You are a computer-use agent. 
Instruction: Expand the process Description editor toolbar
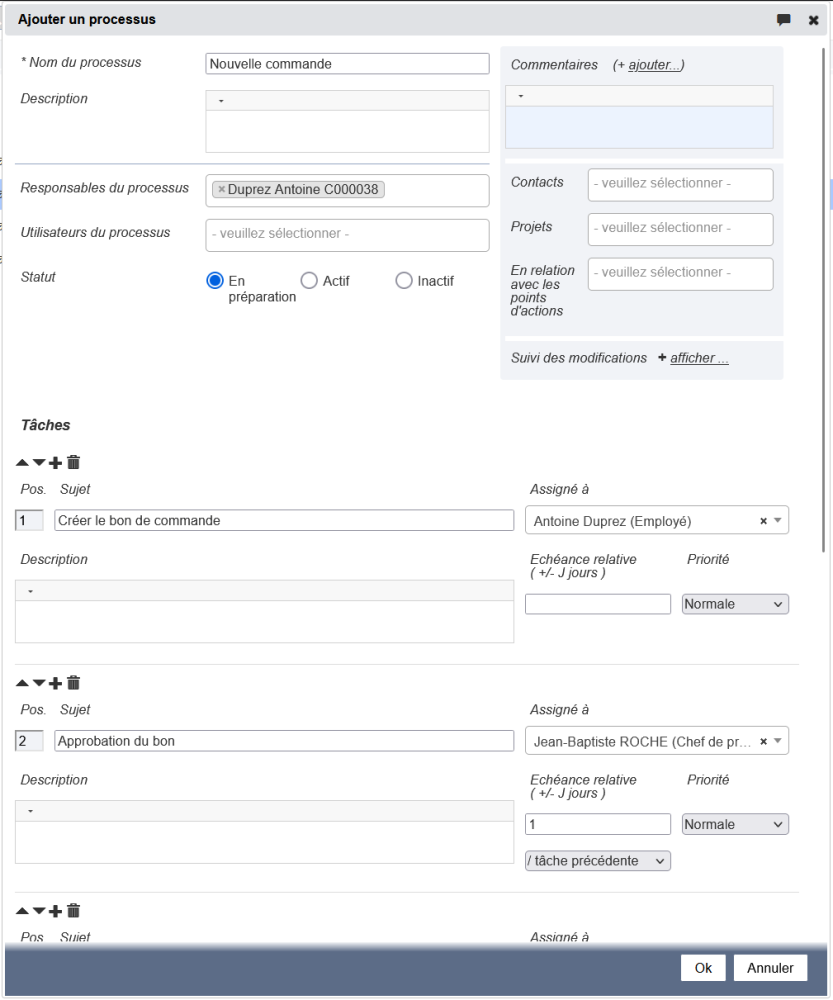[221, 101]
